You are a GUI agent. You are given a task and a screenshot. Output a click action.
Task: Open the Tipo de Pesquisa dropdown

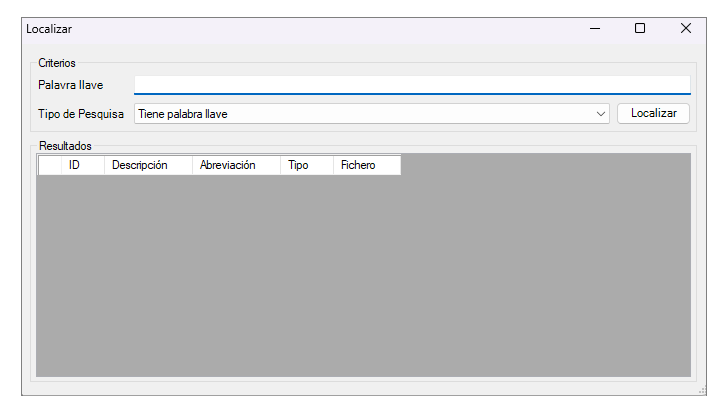[372, 114]
